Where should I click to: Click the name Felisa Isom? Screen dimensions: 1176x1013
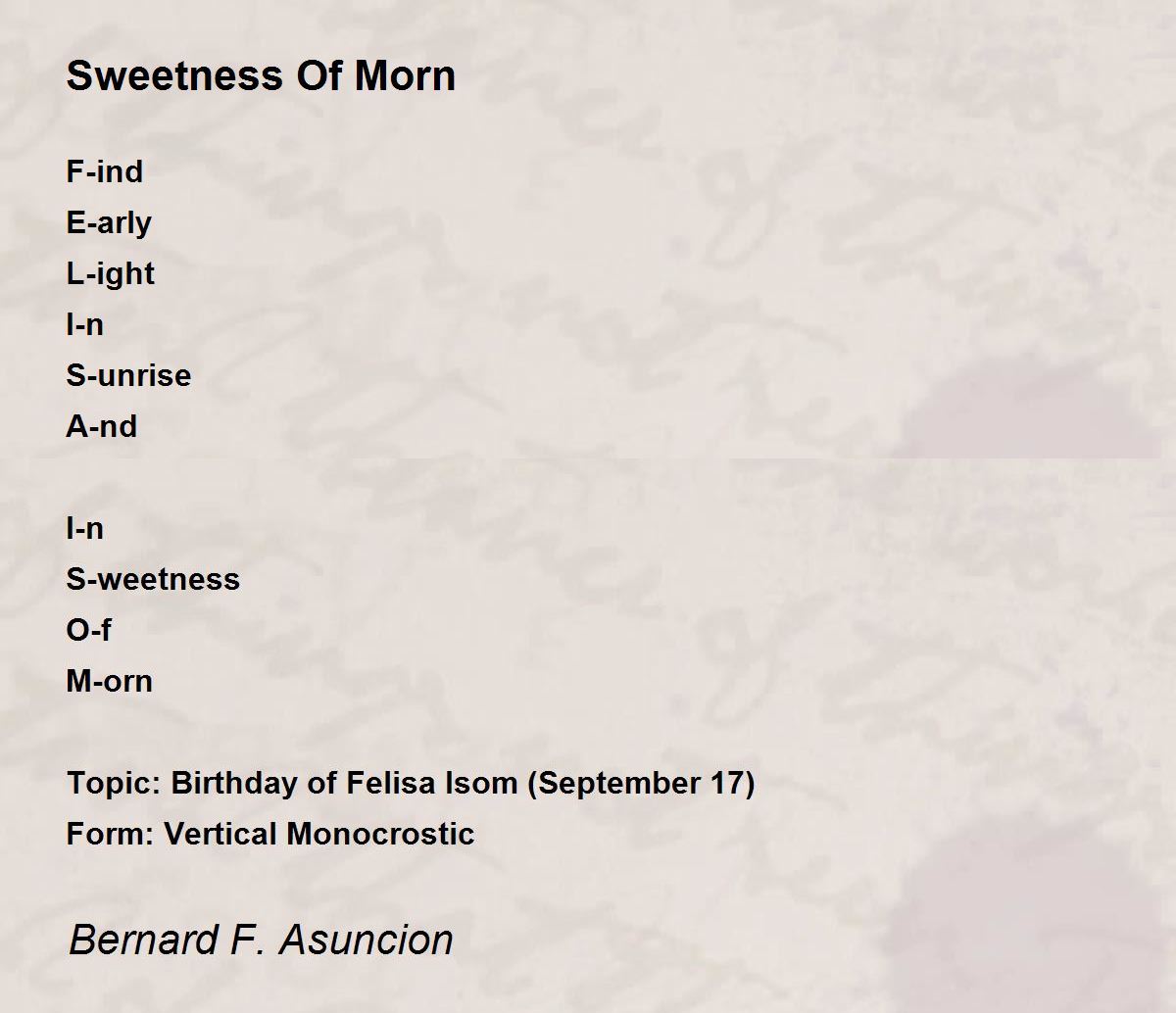[431, 783]
